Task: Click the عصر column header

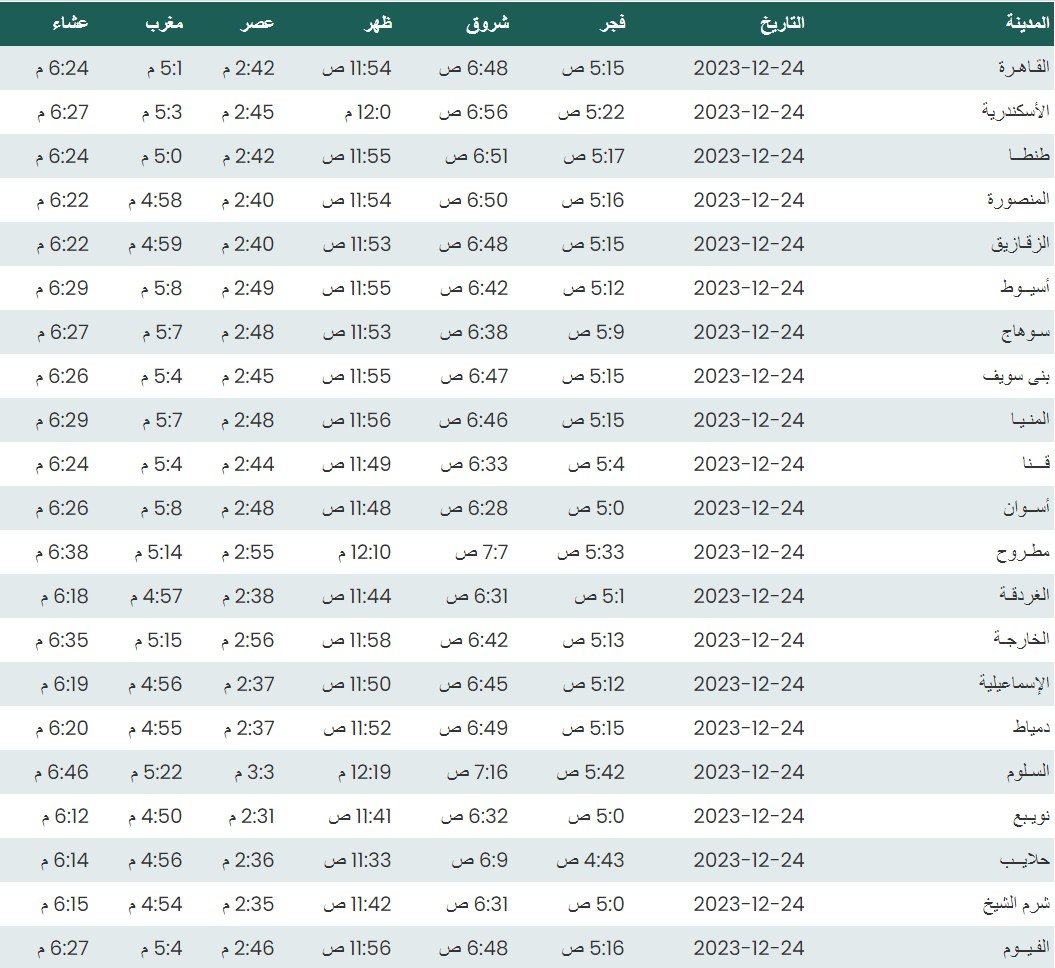Action: point(257,24)
